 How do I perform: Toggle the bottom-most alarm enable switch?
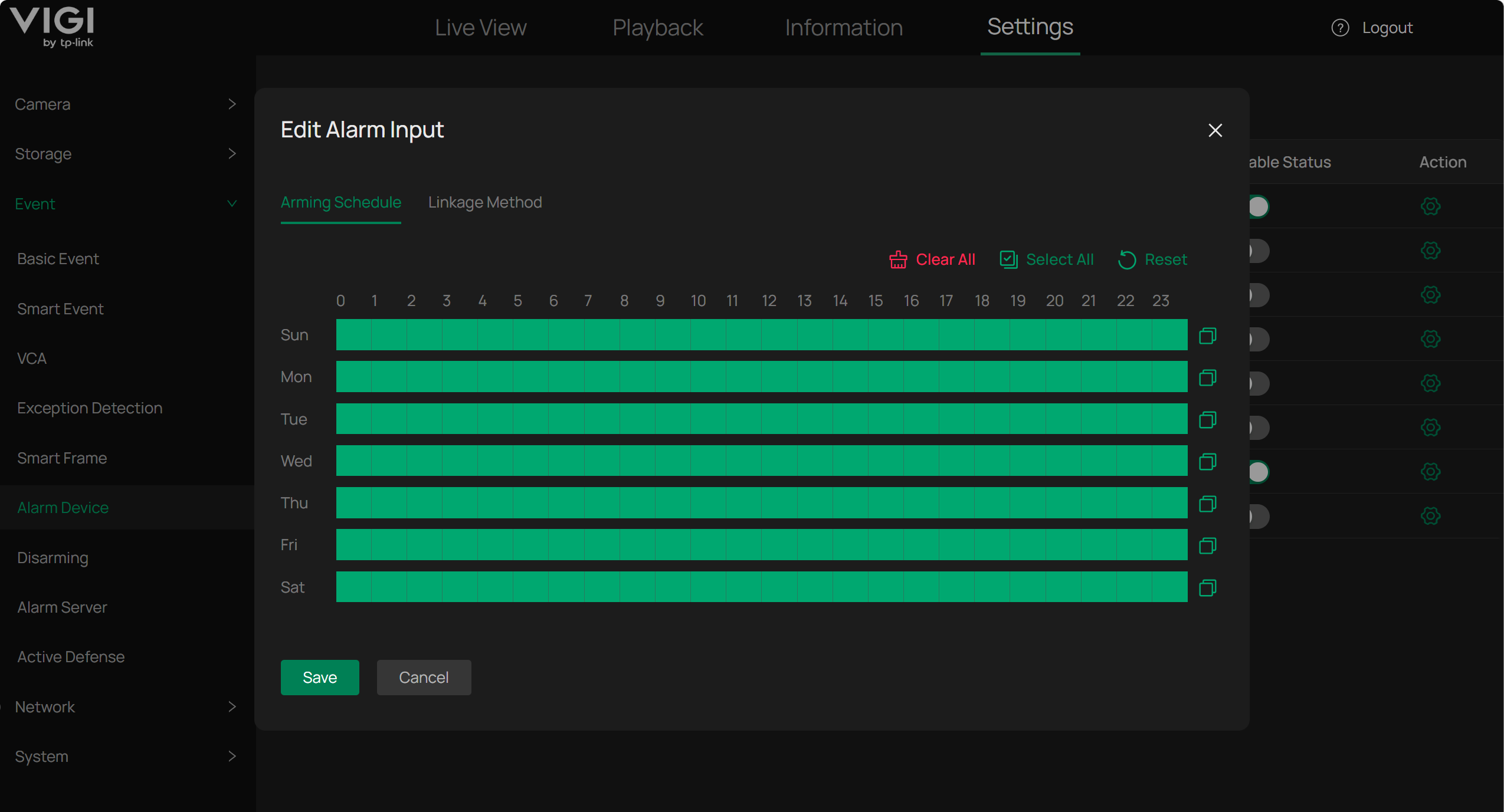(1259, 516)
